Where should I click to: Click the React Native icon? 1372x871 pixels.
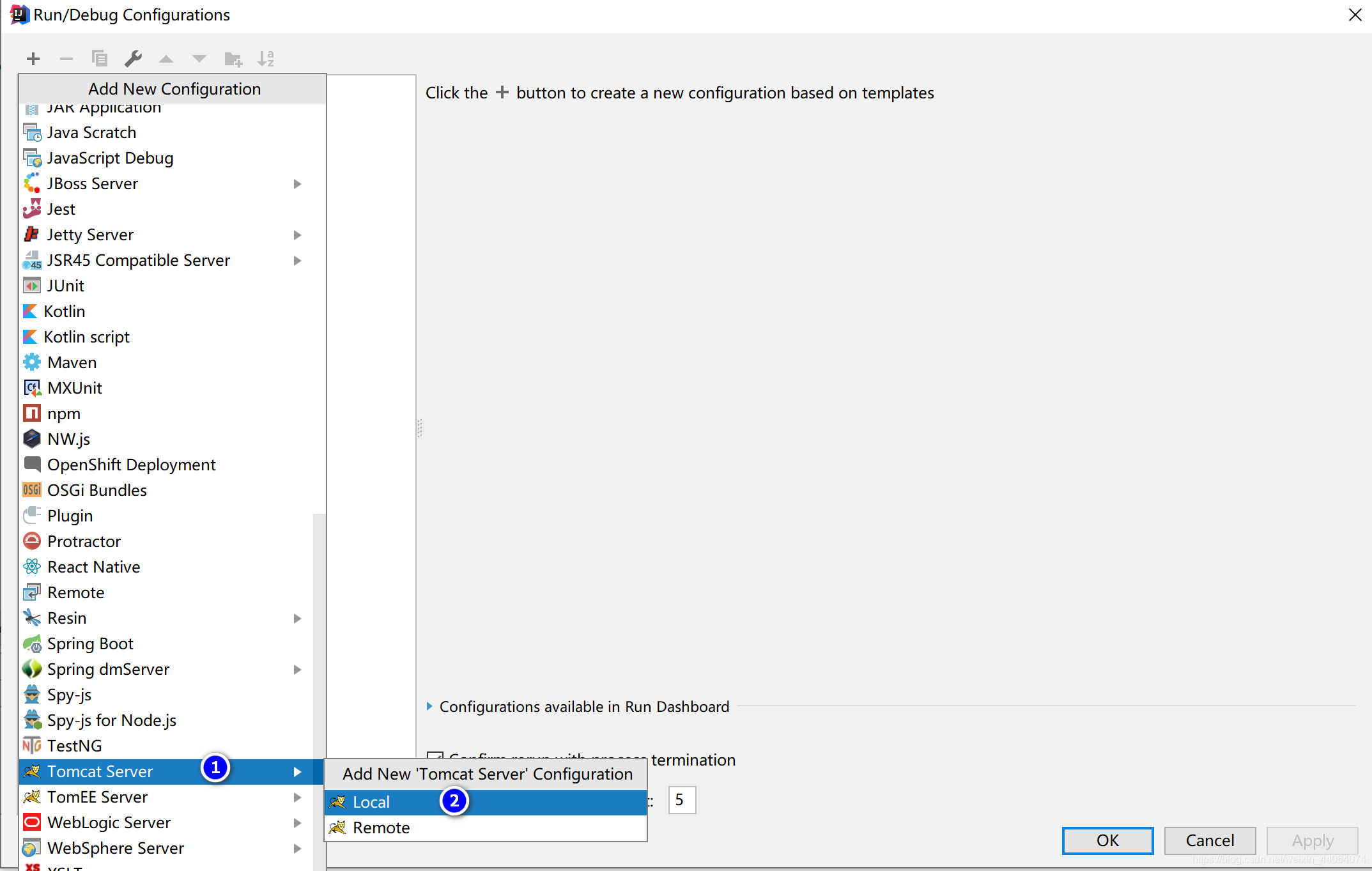[x=34, y=567]
